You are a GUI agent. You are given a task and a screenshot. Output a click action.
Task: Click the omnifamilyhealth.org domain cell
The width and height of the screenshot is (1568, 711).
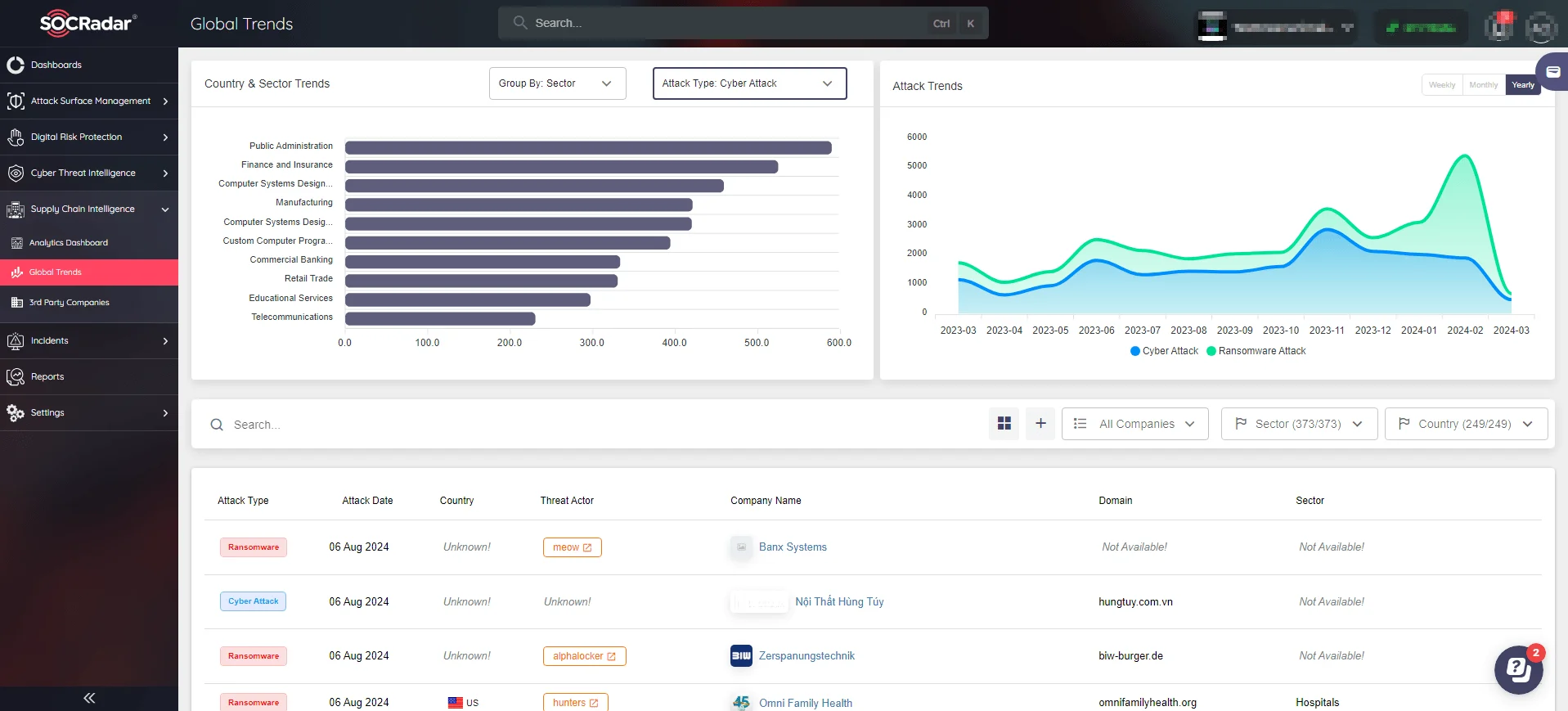pos(1148,703)
